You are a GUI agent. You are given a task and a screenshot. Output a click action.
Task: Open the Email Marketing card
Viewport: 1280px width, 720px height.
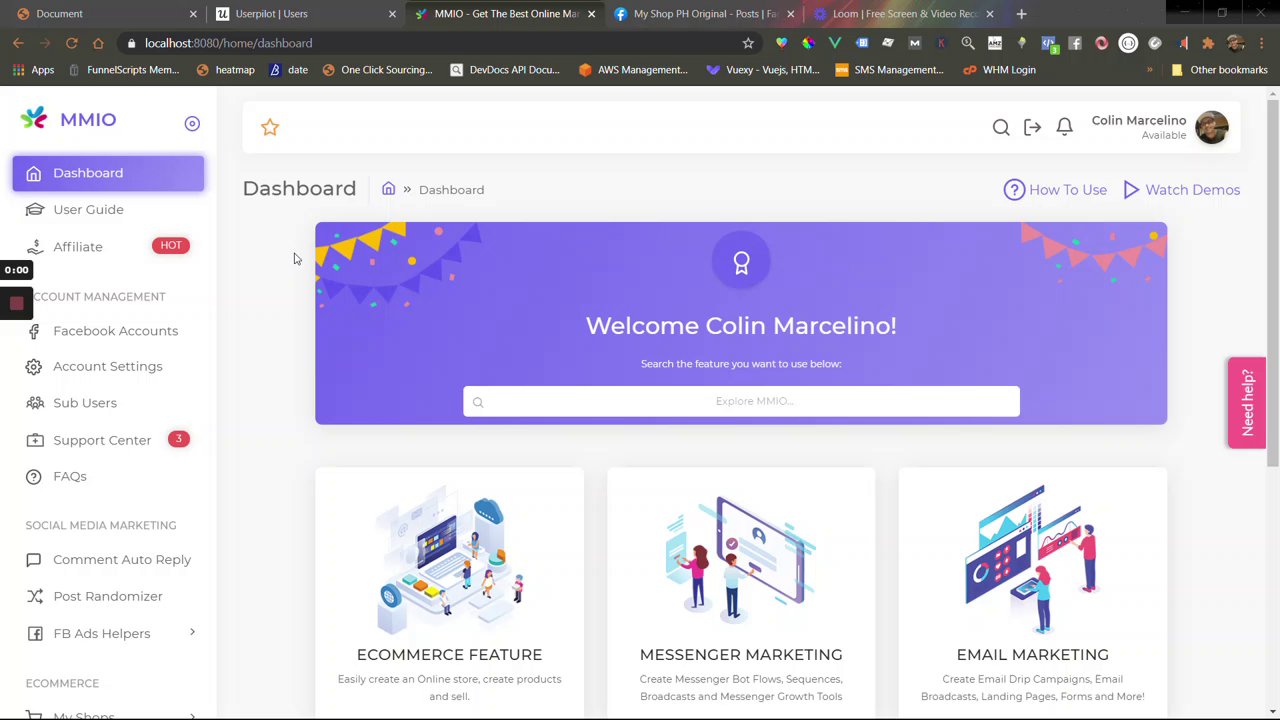coord(1032,593)
